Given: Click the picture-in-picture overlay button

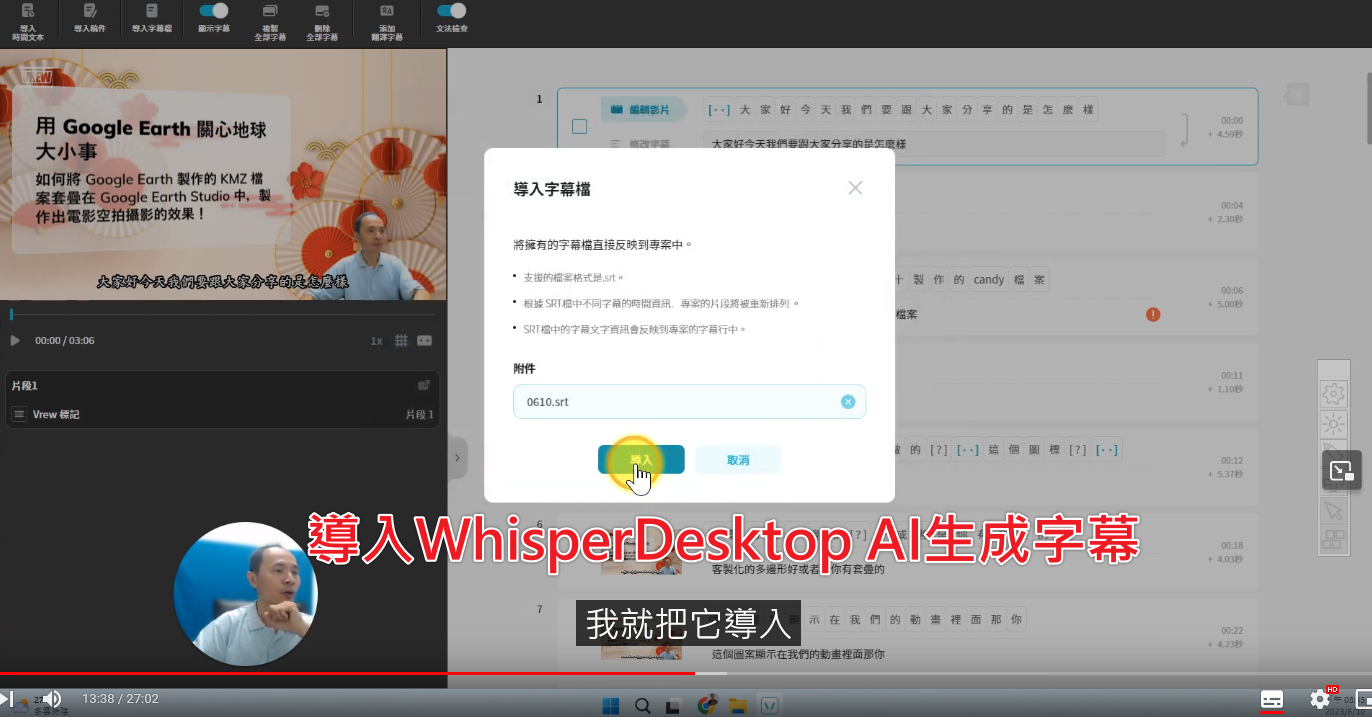Looking at the screenshot, I should pos(1342,469).
